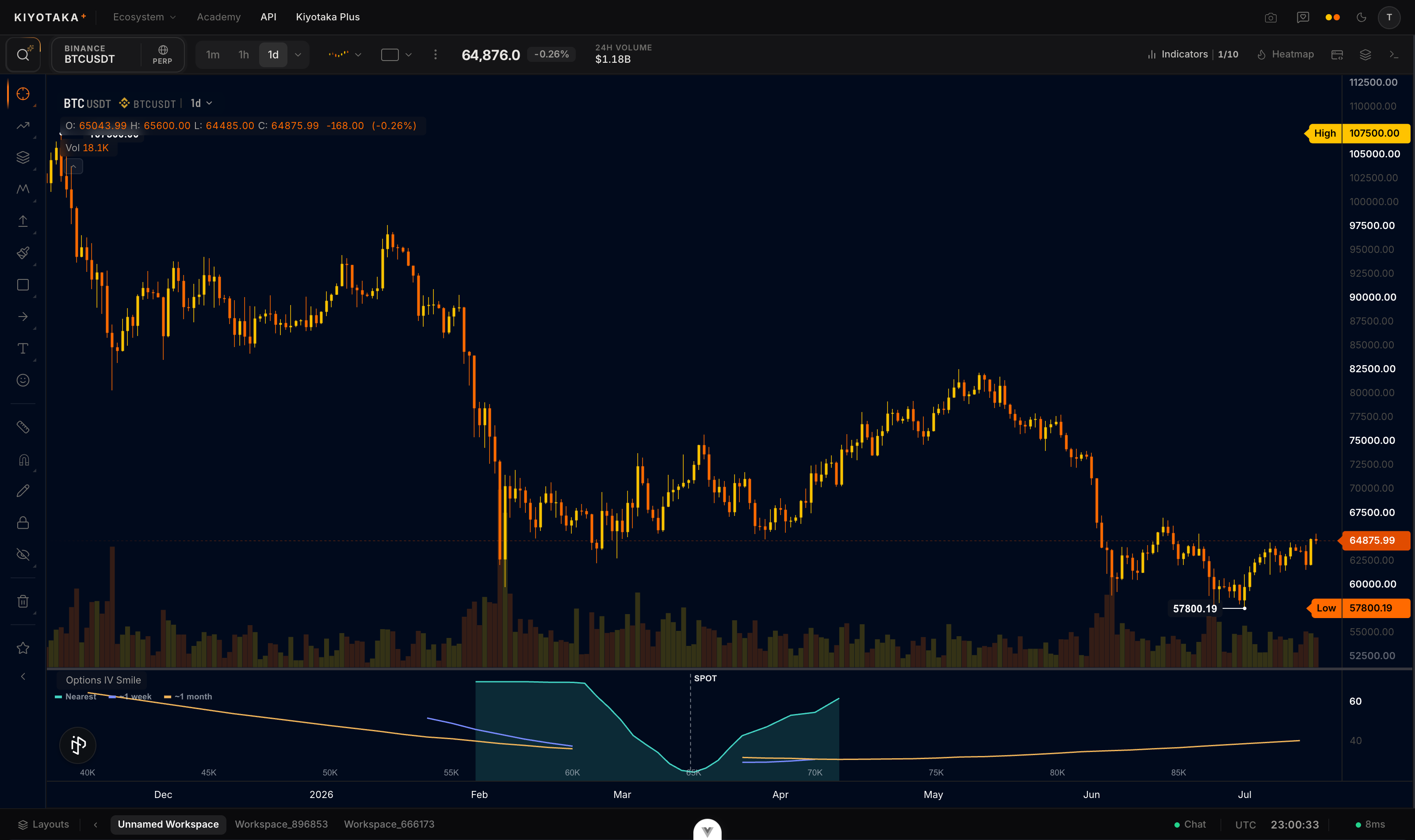Viewport: 1415px width, 840px height.
Task: Open the Layouts menu
Action: (x=44, y=824)
